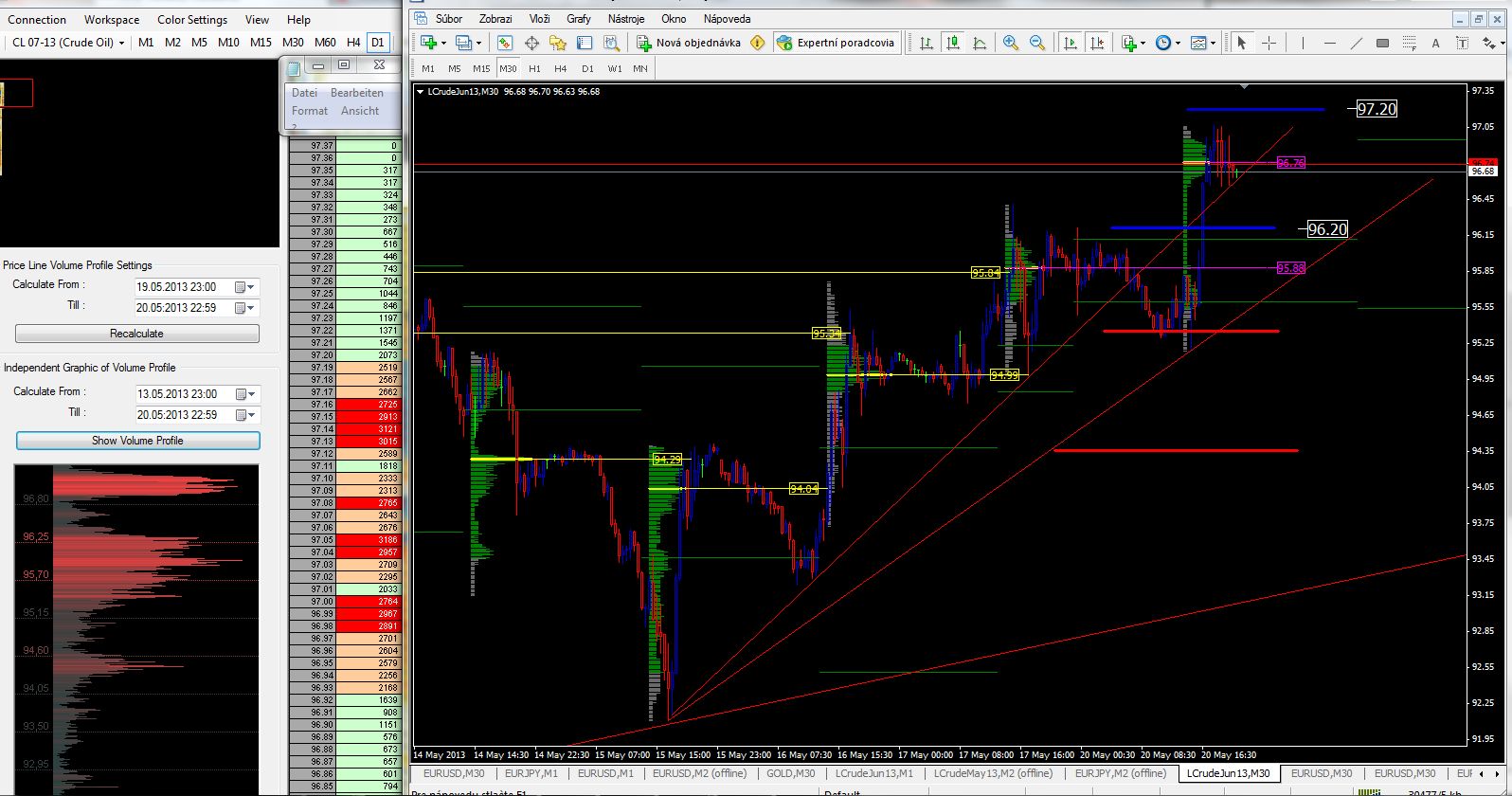
Task: Switch to LCrudeJun13,M1 chart tab
Action: (874, 773)
